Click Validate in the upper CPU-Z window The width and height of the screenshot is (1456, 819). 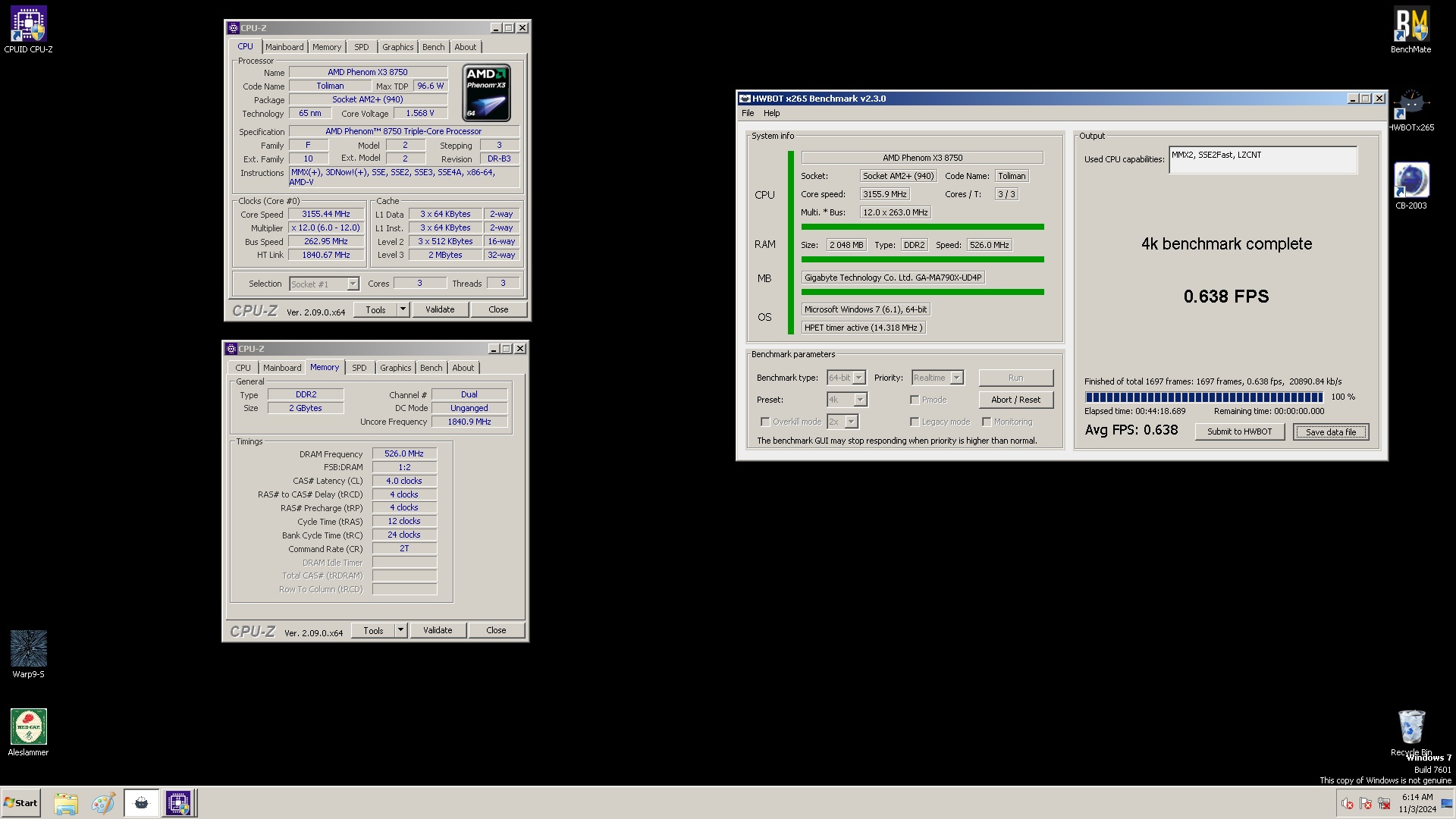[440, 309]
